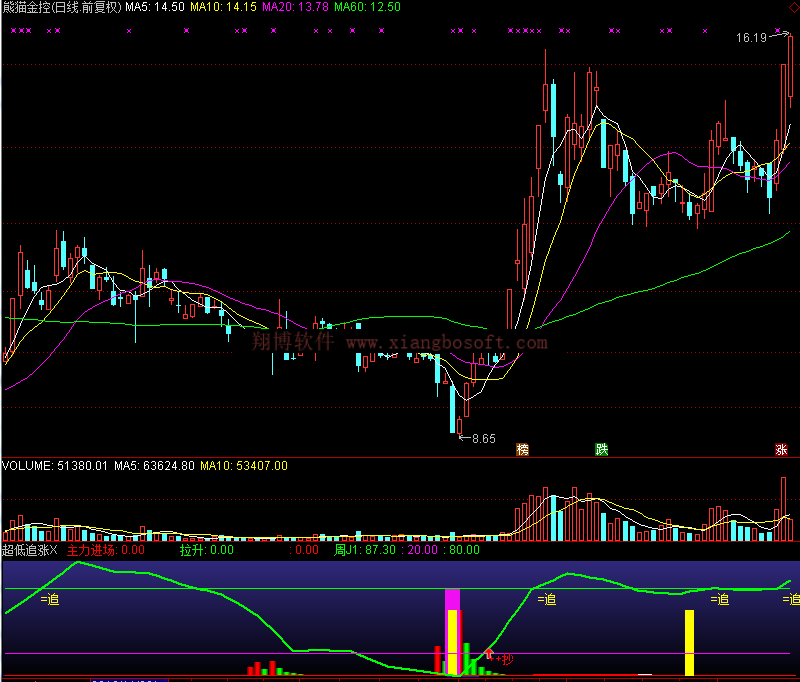Click the 主力进场: 0.00 value
Viewport: 800px width, 682px height.
click(x=106, y=550)
